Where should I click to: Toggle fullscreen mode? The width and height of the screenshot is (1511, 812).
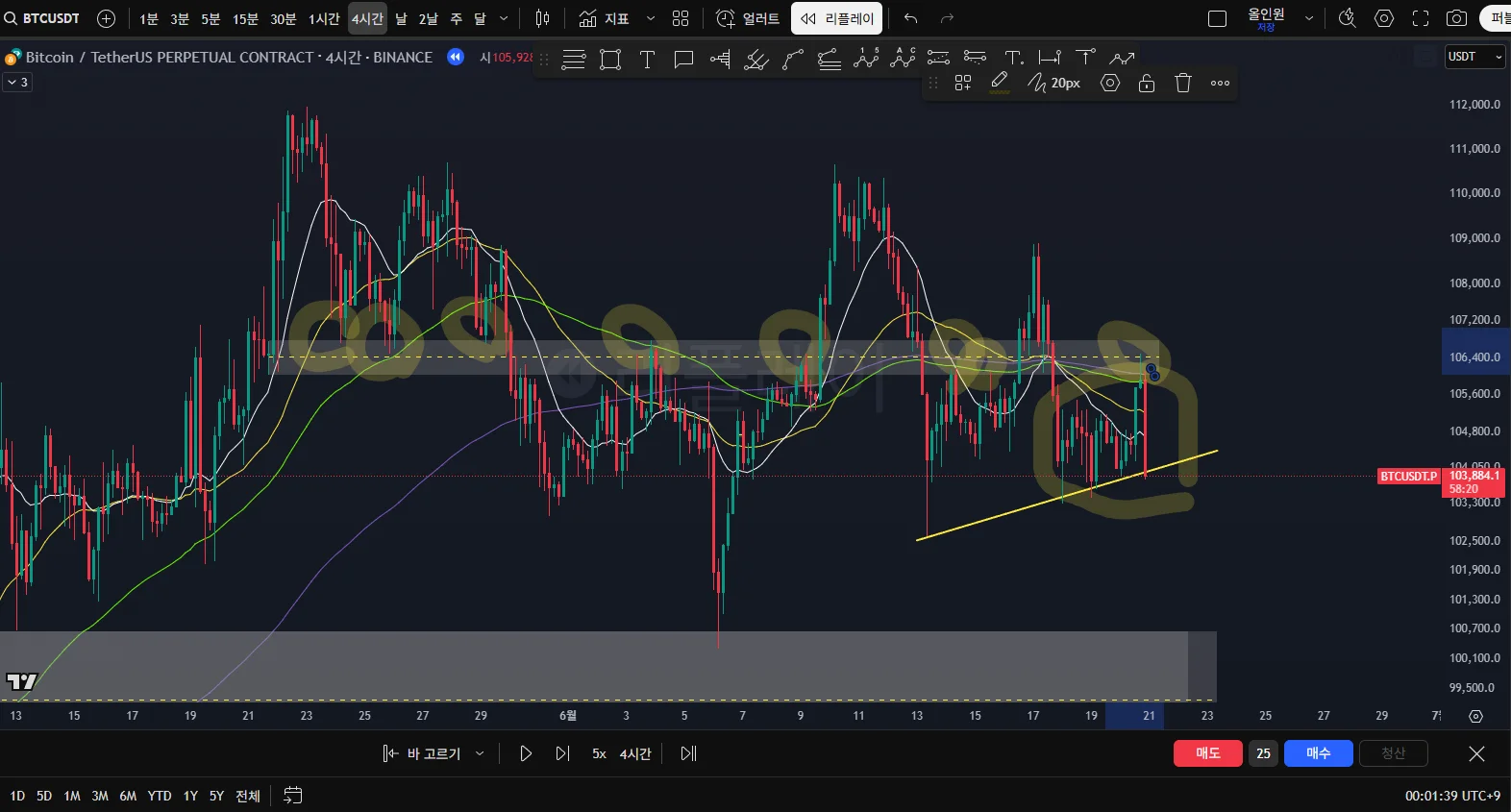point(1421,18)
